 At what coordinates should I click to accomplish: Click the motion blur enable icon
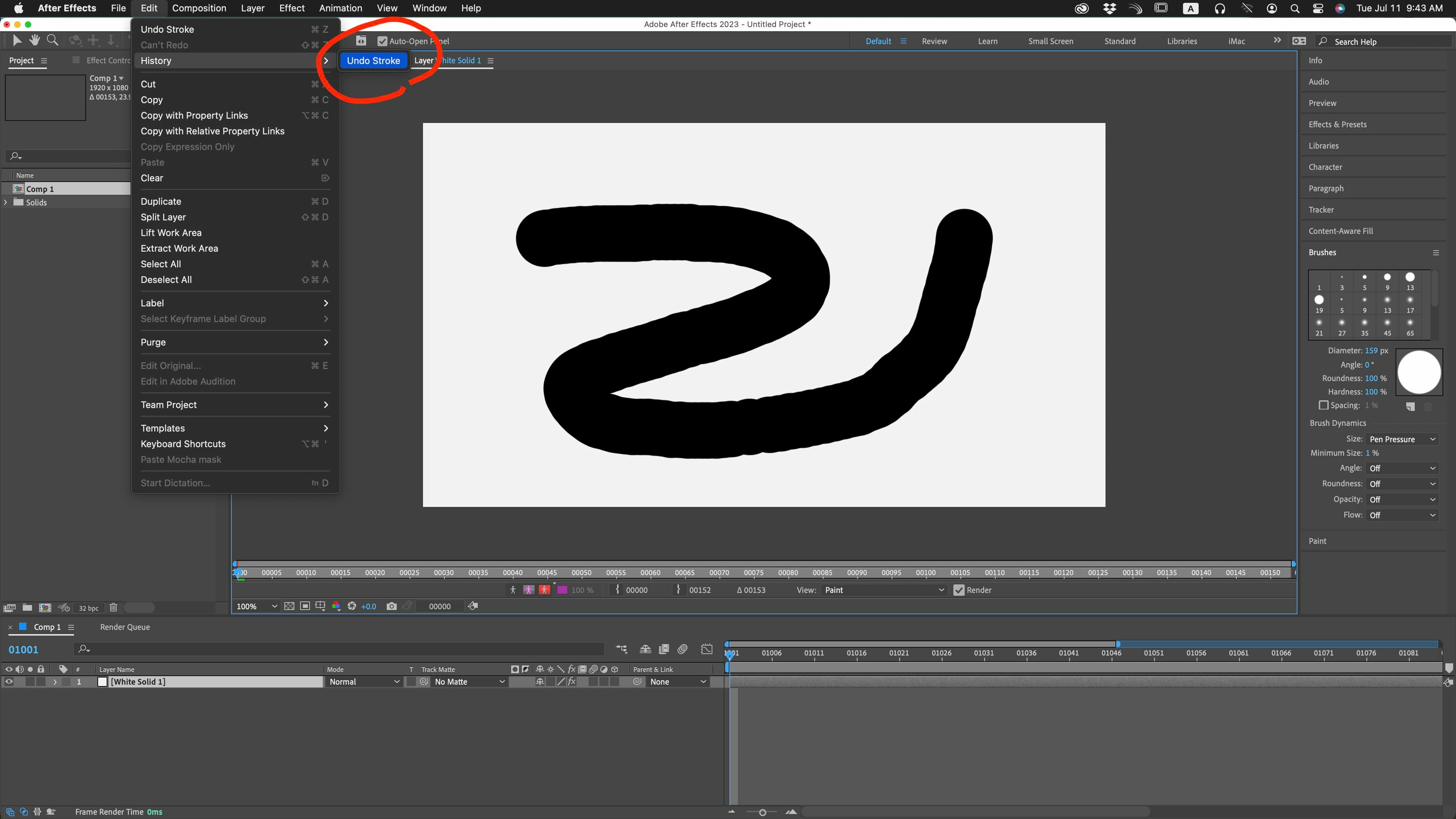point(682,649)
